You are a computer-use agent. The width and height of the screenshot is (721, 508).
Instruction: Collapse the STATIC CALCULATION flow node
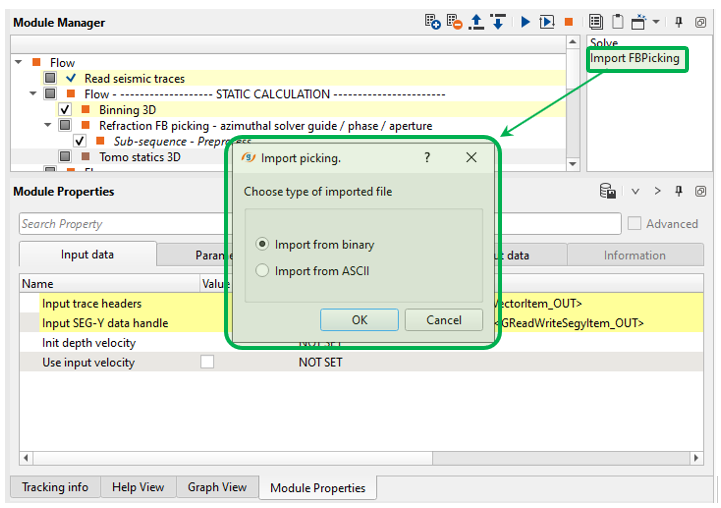[x=33, y=94]
